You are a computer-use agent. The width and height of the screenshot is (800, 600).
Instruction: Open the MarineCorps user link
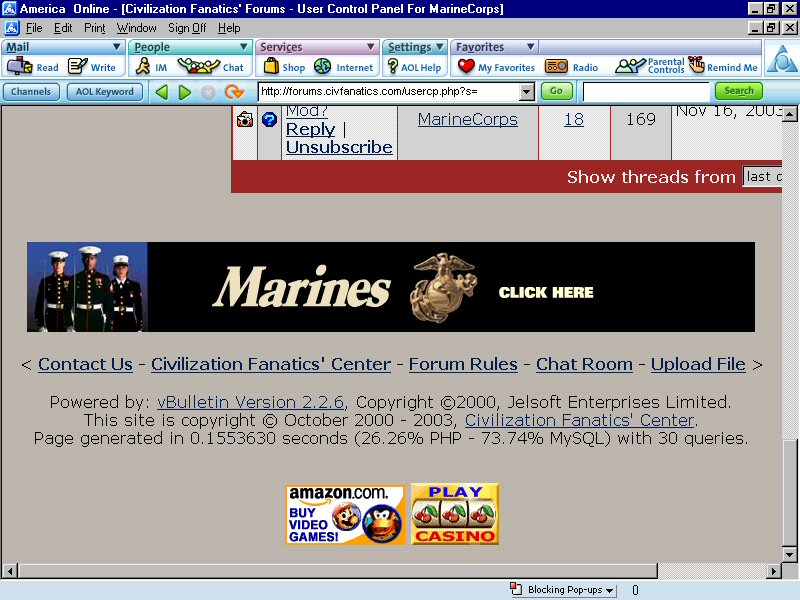pyautogui.click(x=467, y=119)
